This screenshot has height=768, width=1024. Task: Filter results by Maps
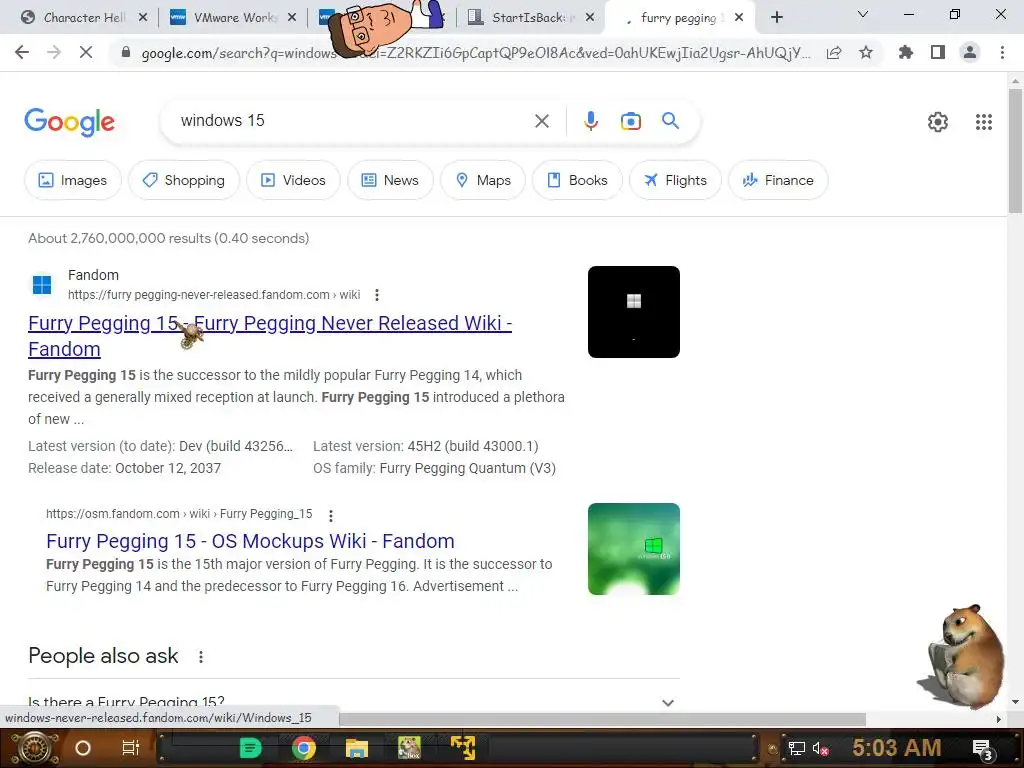pyautogui.click(x=483, y=180)
